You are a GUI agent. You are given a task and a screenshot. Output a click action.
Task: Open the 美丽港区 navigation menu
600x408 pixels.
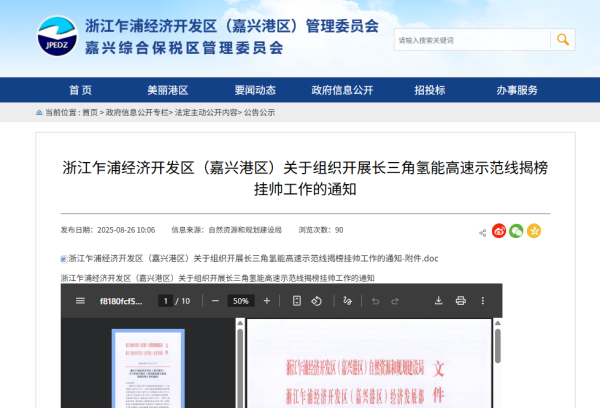click(x=168, y=90)
